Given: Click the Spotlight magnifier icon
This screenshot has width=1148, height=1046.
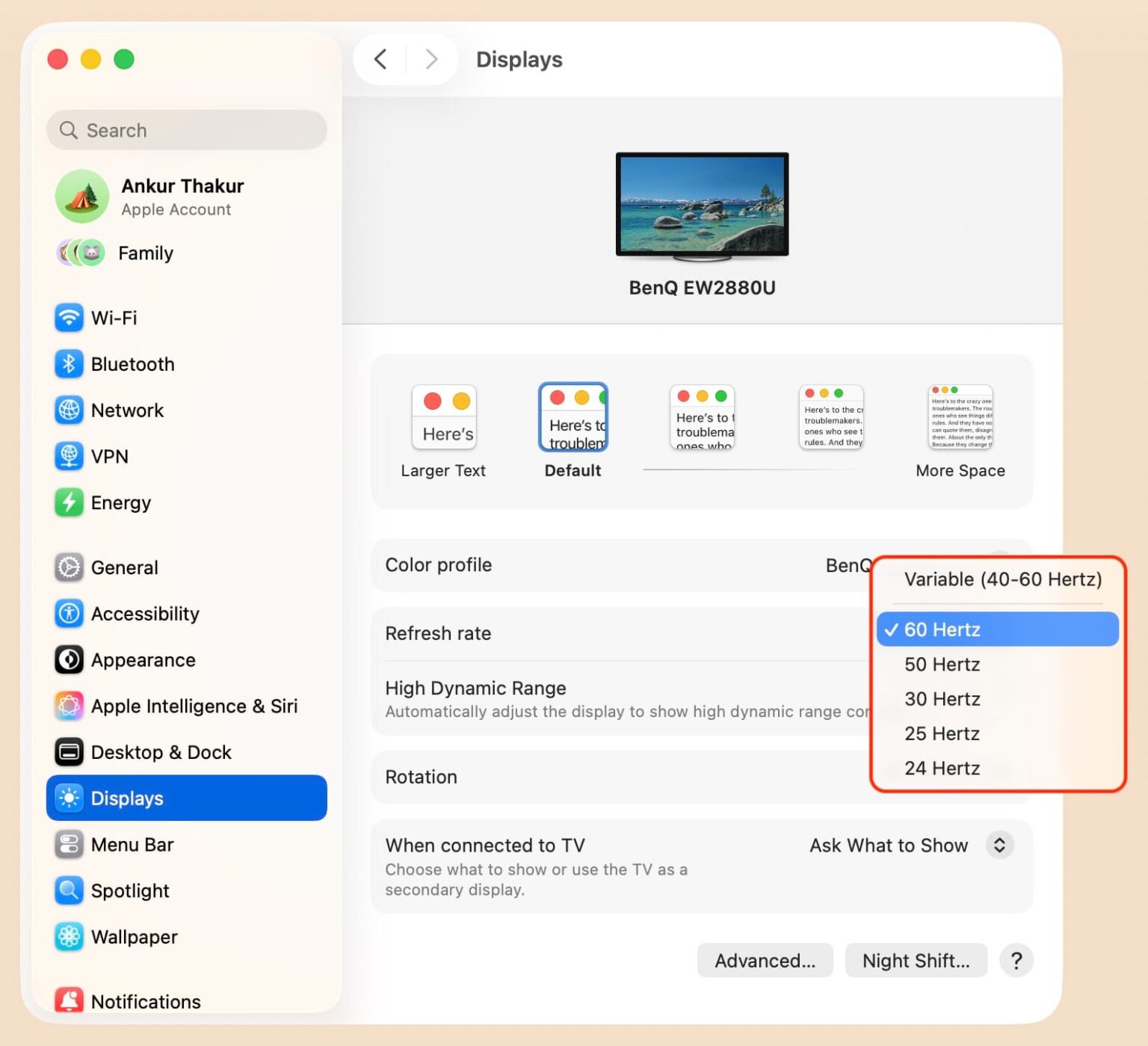Looking at the screenshot, I should tap(69, 890).
